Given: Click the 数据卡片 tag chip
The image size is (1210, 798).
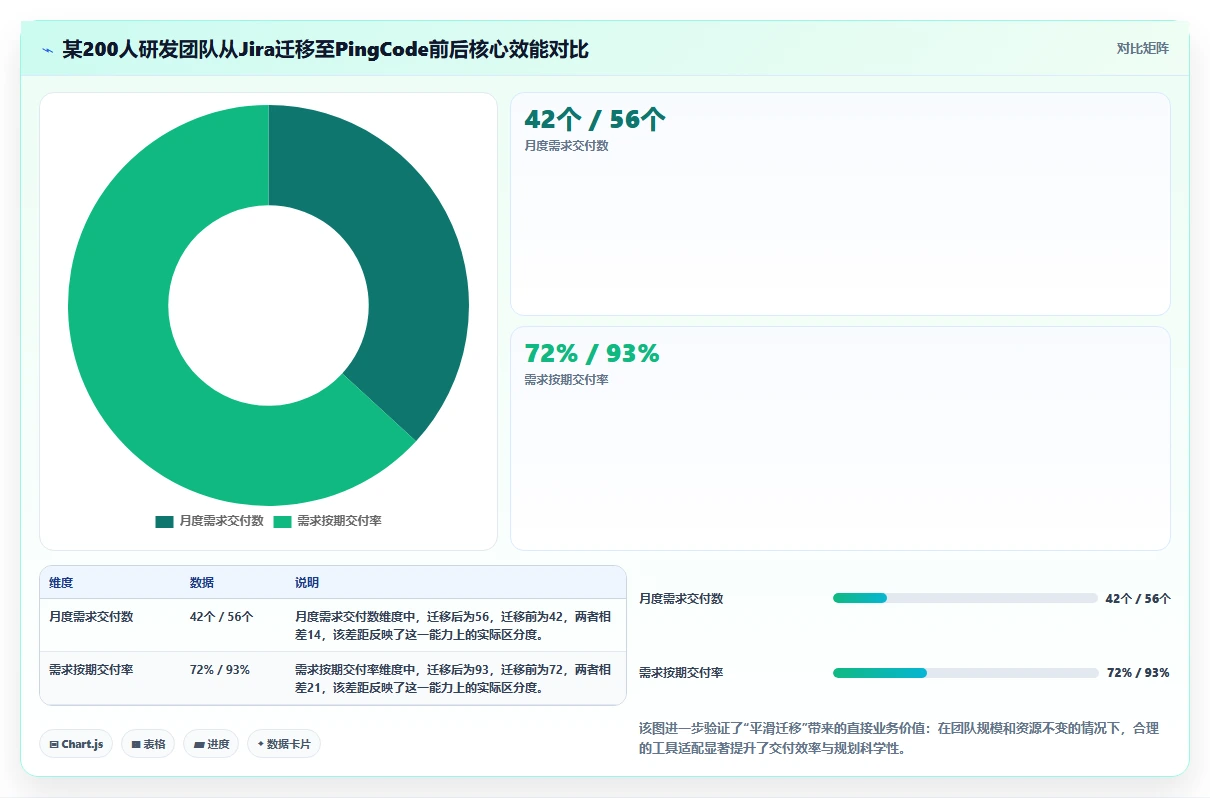Looking at the screenshot, I should [284, 744].
